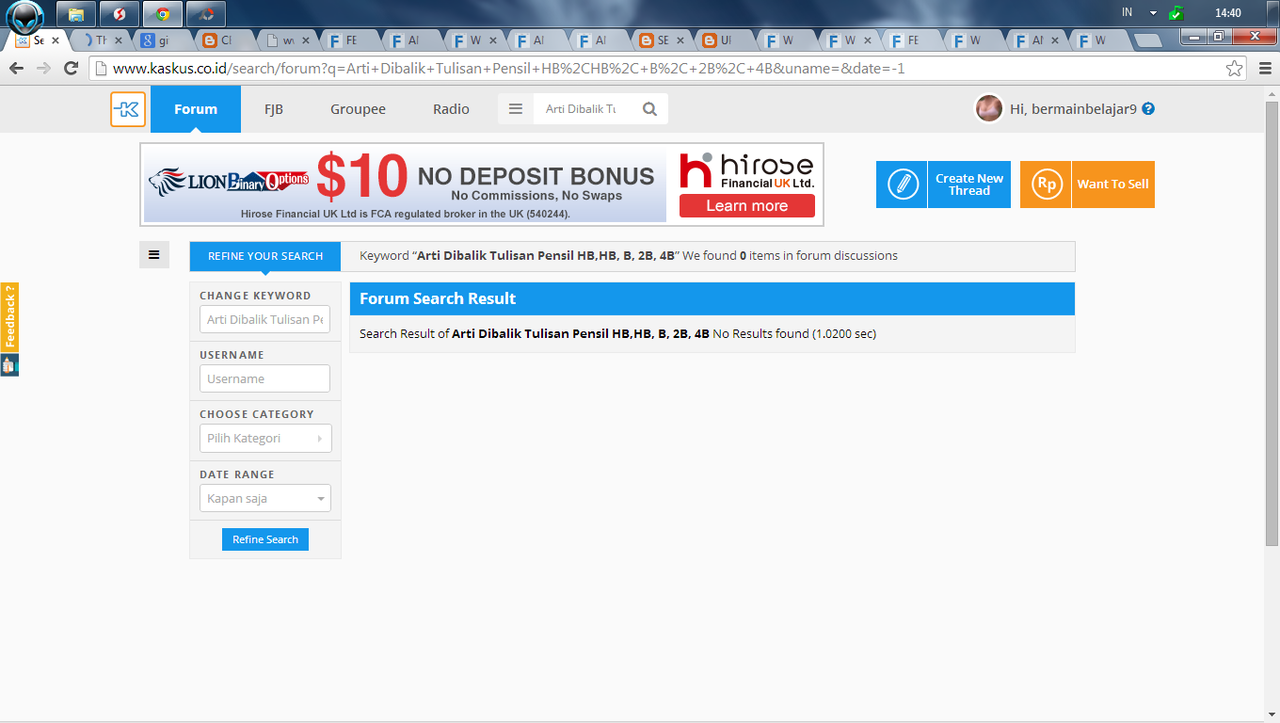Open the user avatar picture
1280x723 pixels.
[x=989, y=108]
